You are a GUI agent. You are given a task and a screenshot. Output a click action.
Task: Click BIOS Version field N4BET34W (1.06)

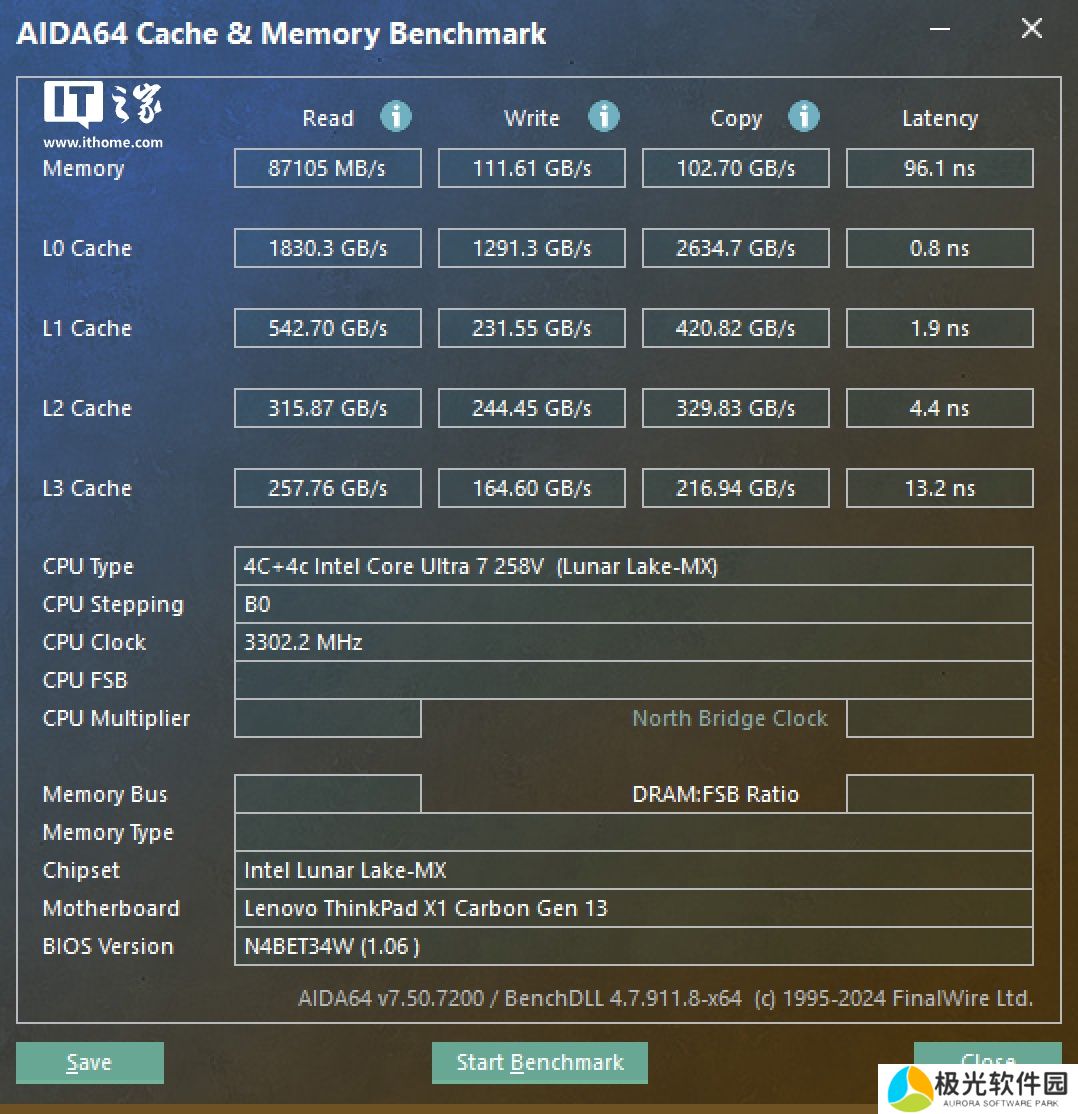[633, 946]
